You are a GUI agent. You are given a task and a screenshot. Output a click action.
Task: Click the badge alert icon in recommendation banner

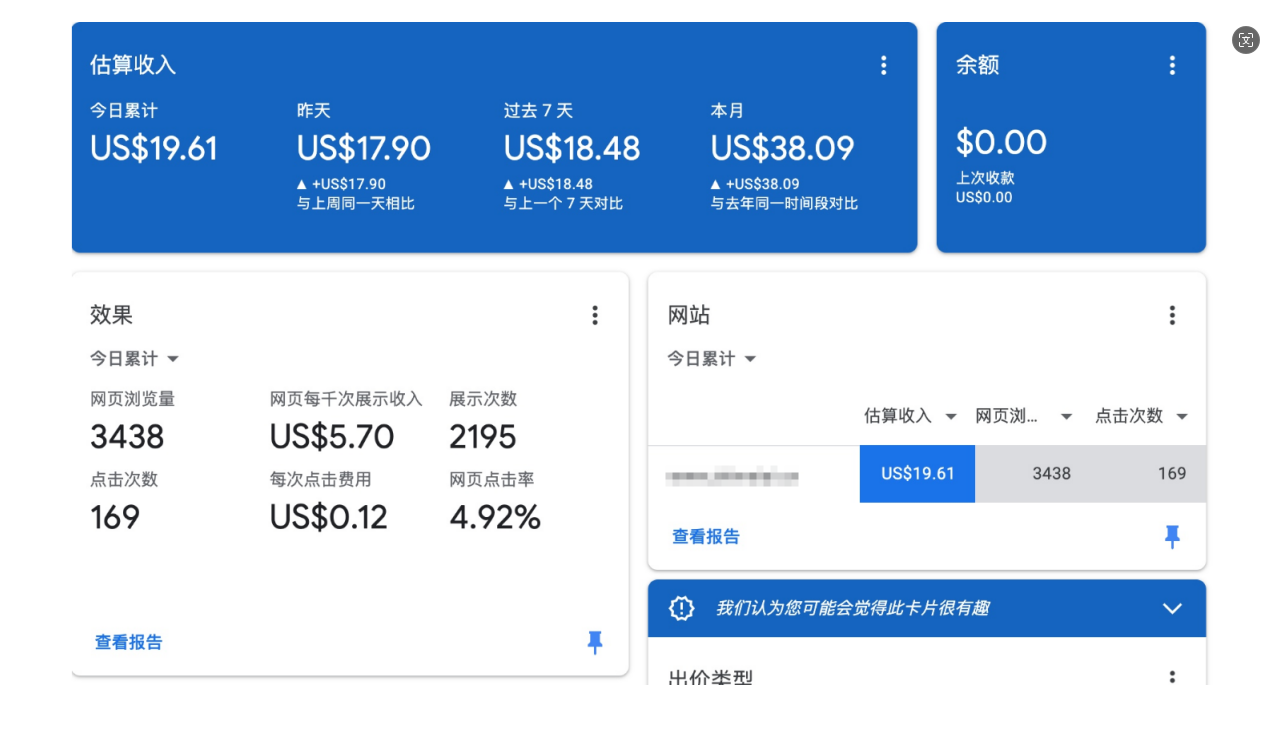coord(681,608)
